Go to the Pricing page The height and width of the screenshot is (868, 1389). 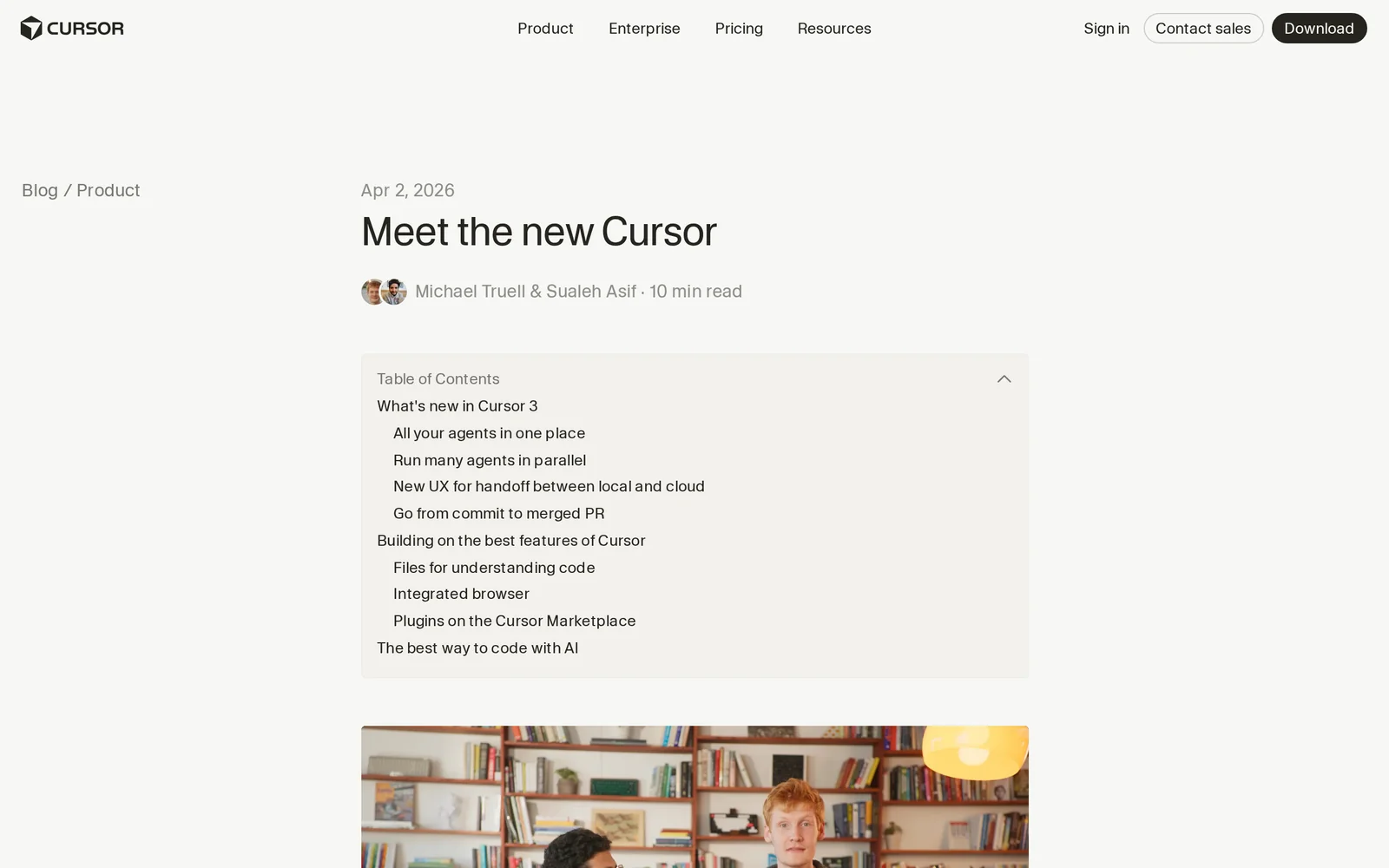(739, 29)
